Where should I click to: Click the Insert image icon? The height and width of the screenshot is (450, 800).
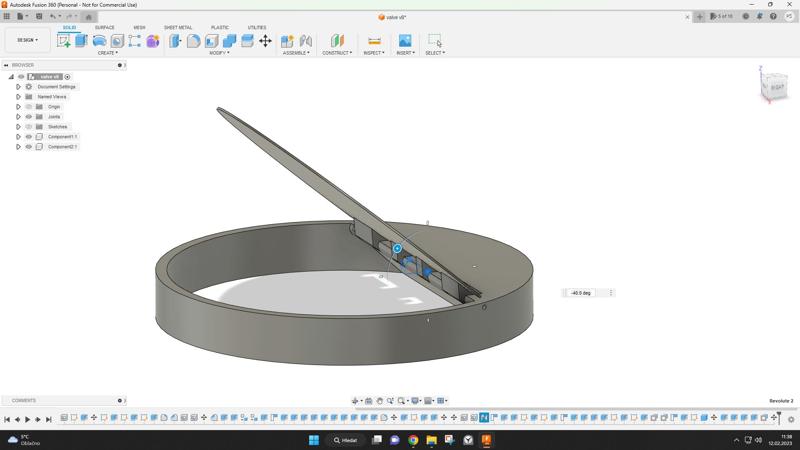(x=404, y=41)
